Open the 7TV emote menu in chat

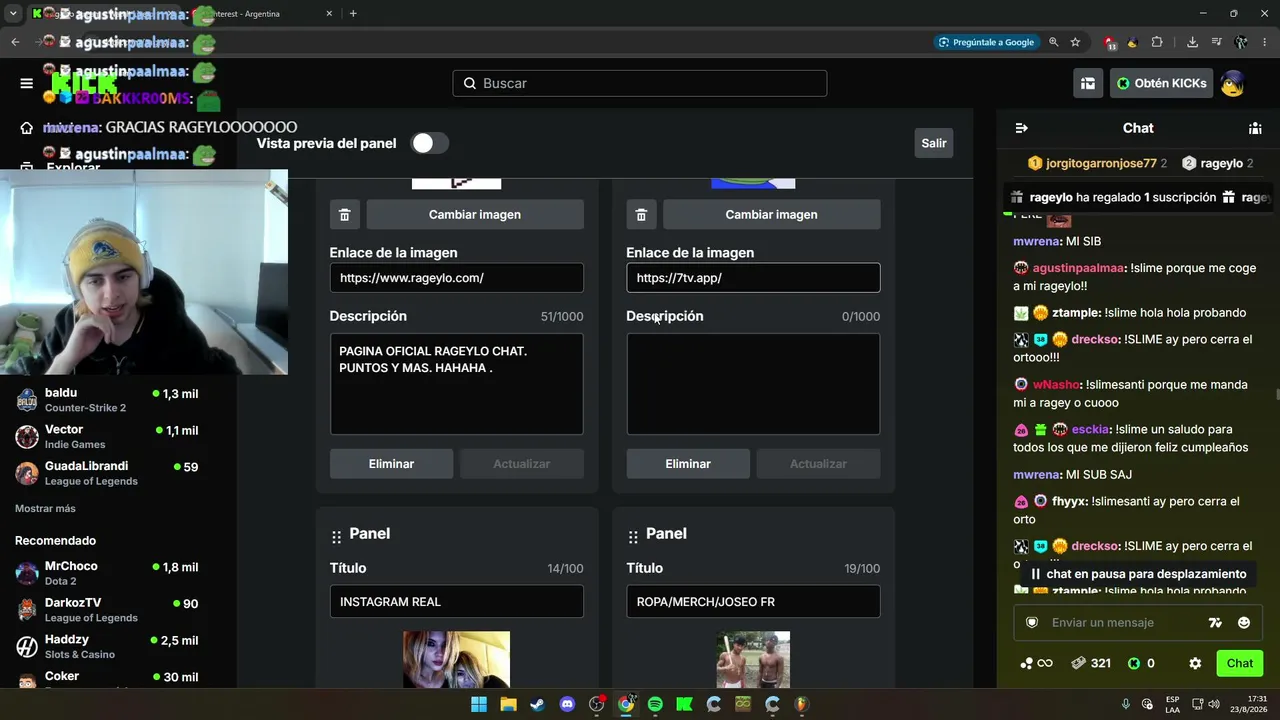tap(1215, 622)
